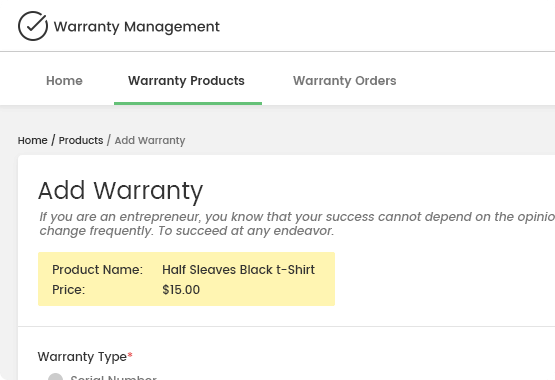Click the checkmark circle logo icon
The width and height of the screenshot is (555, 380).
[x=33, y=26]
